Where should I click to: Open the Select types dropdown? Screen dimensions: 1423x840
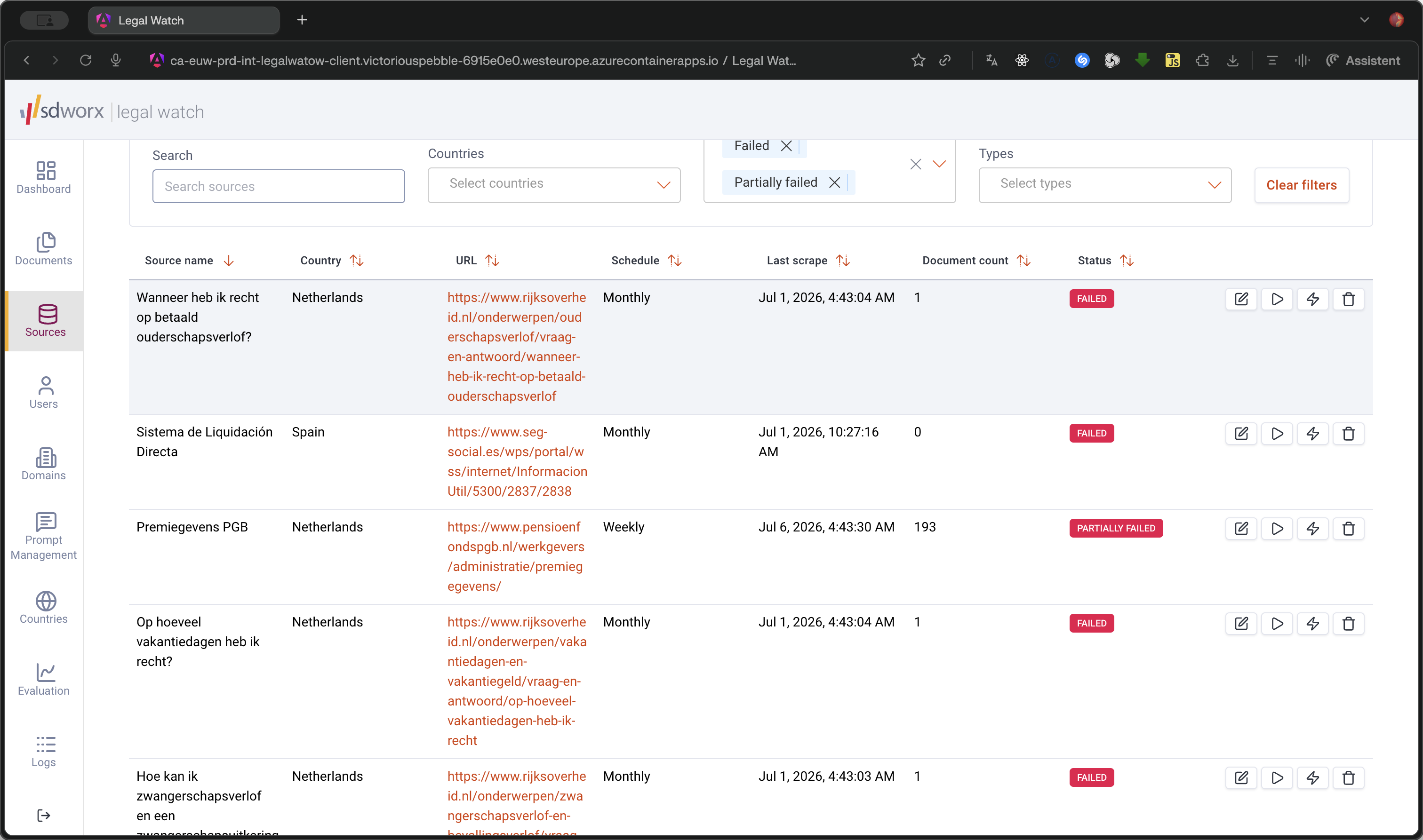coord(1104,184)
